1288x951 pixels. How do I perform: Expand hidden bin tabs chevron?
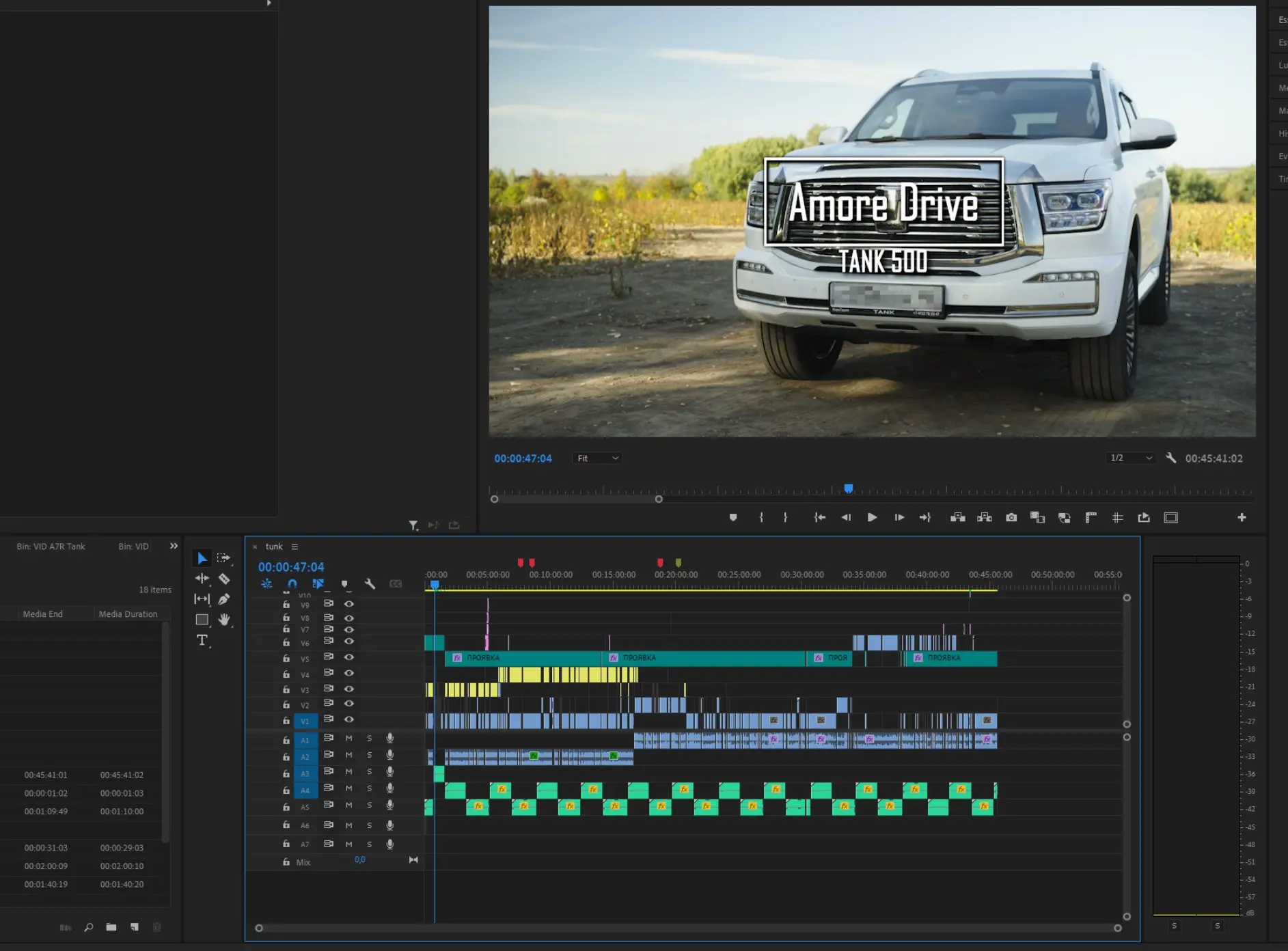coord(174,546)
